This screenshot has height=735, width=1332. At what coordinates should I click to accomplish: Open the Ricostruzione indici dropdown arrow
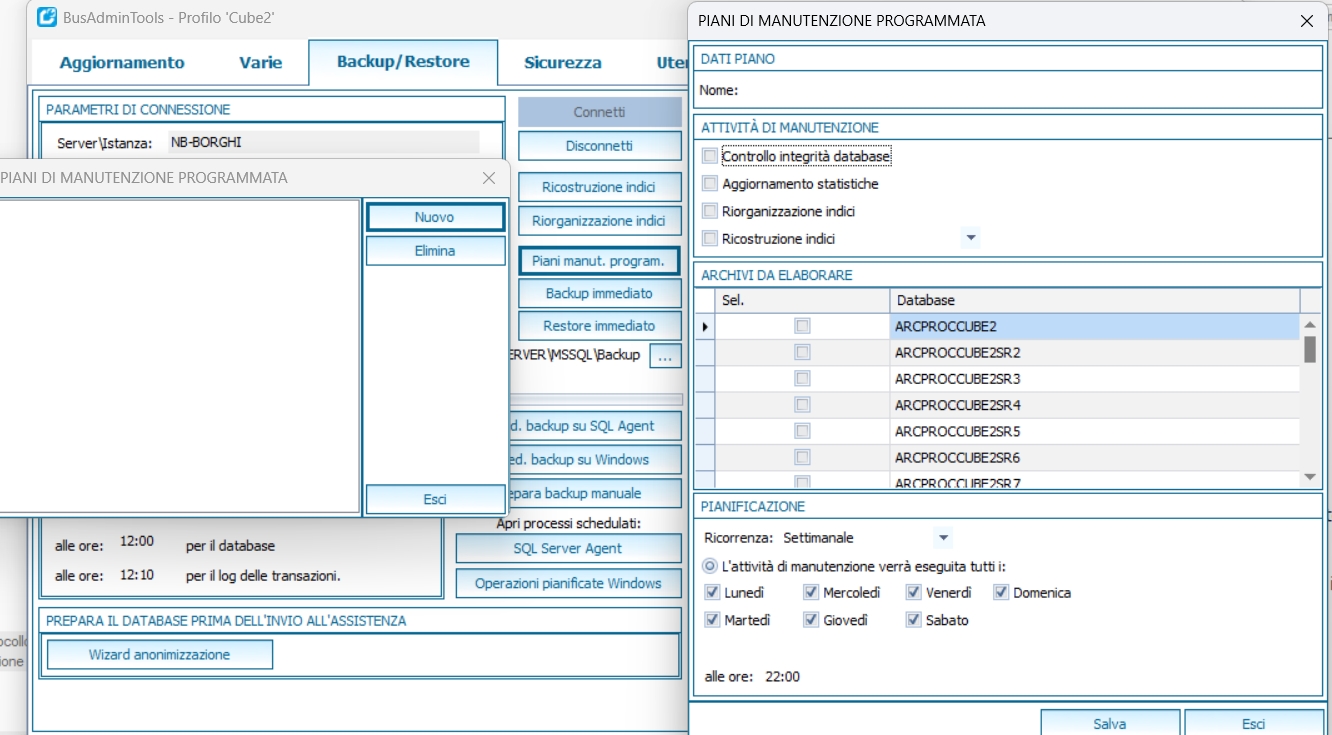[x=970, y=238]
